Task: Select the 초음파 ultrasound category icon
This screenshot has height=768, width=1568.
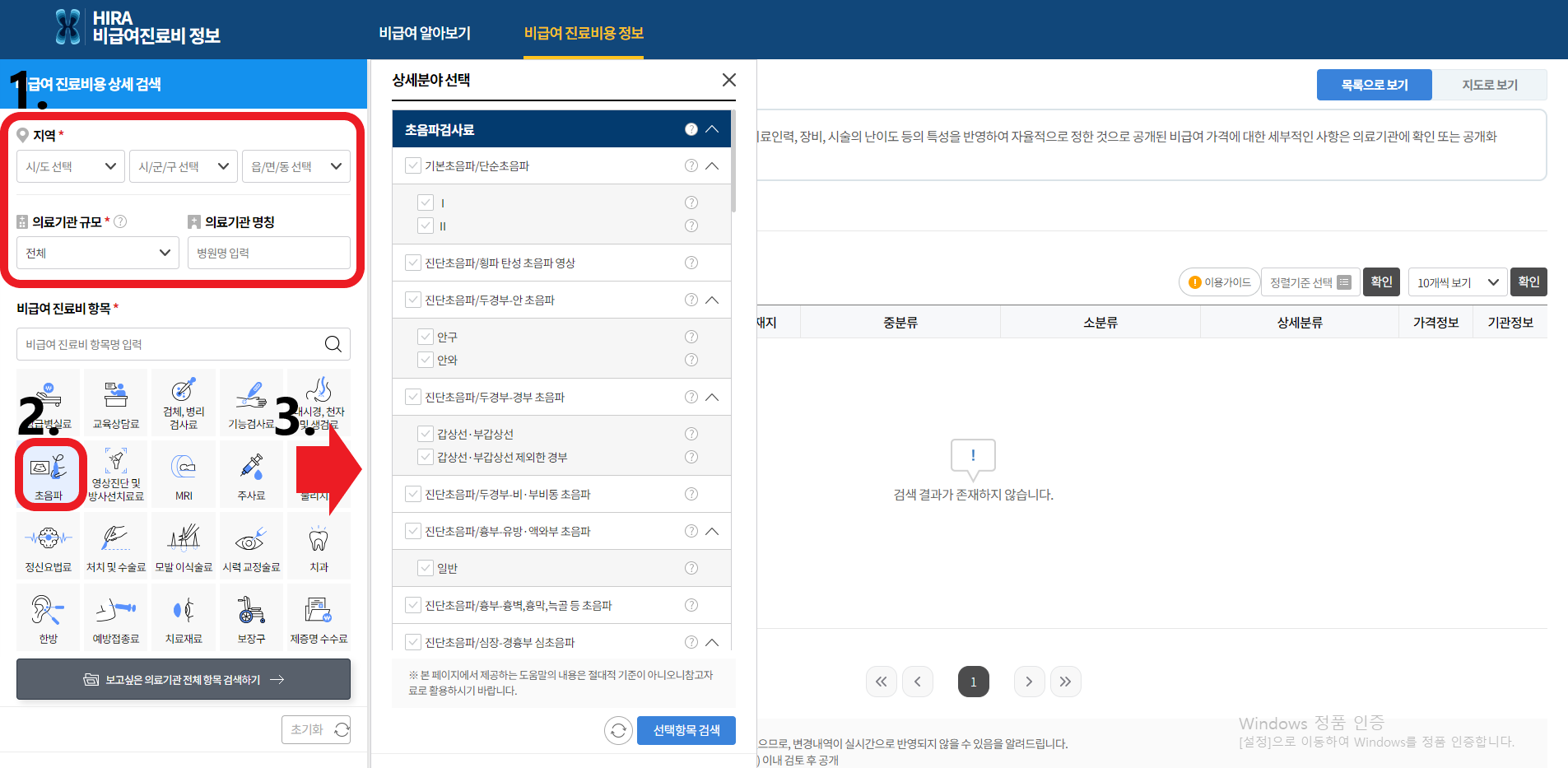Action: click(x=49, y=474)
